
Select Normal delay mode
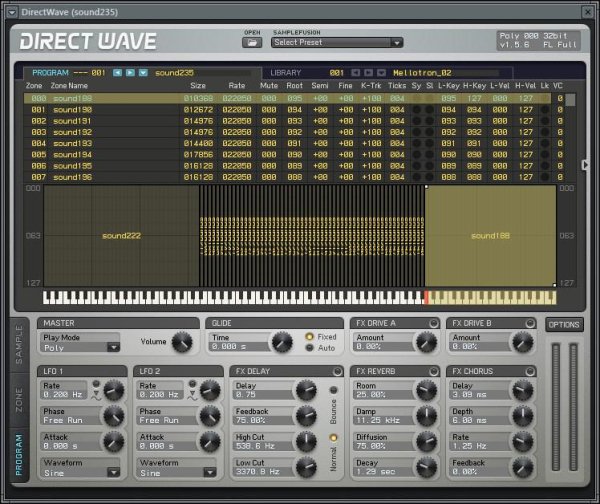[x=333, y=437]
